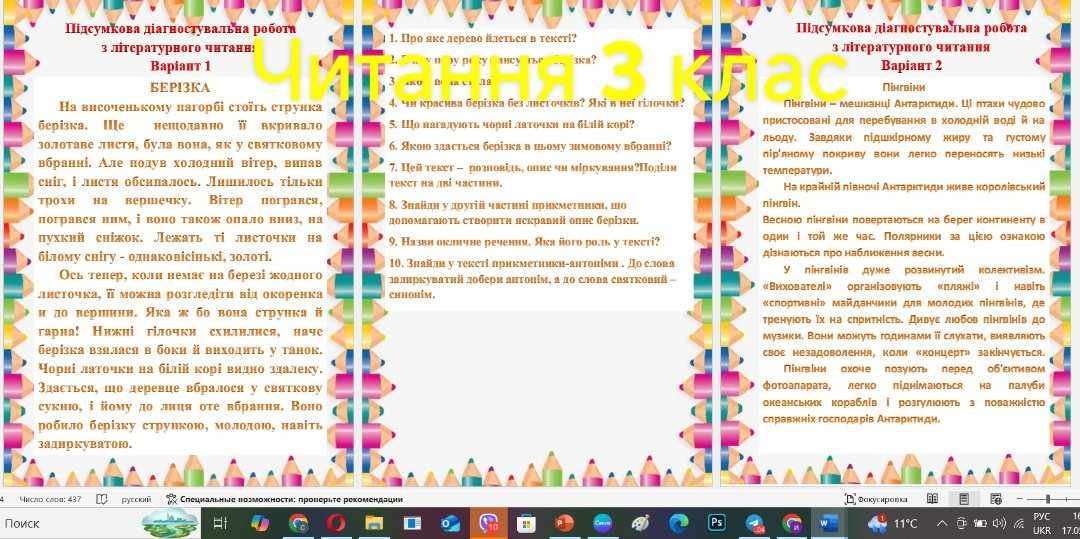Open the spelling check book icon in status bar
1080x539 pixels.
click(102, 499)
